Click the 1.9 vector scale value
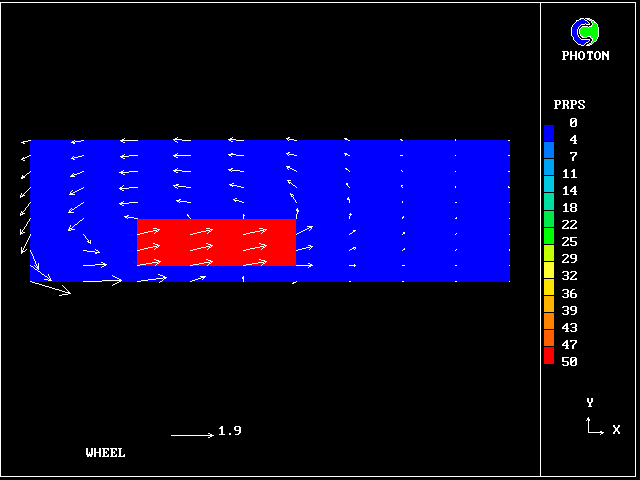Screen dimensions: 640x480 [230, 431]
